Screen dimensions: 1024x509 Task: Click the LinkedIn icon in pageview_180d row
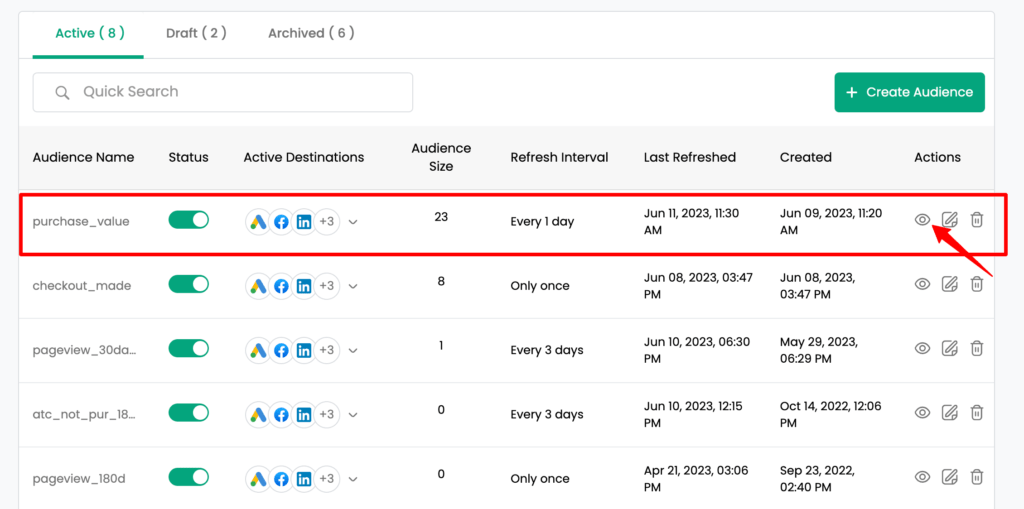click(x=304, y=479)
